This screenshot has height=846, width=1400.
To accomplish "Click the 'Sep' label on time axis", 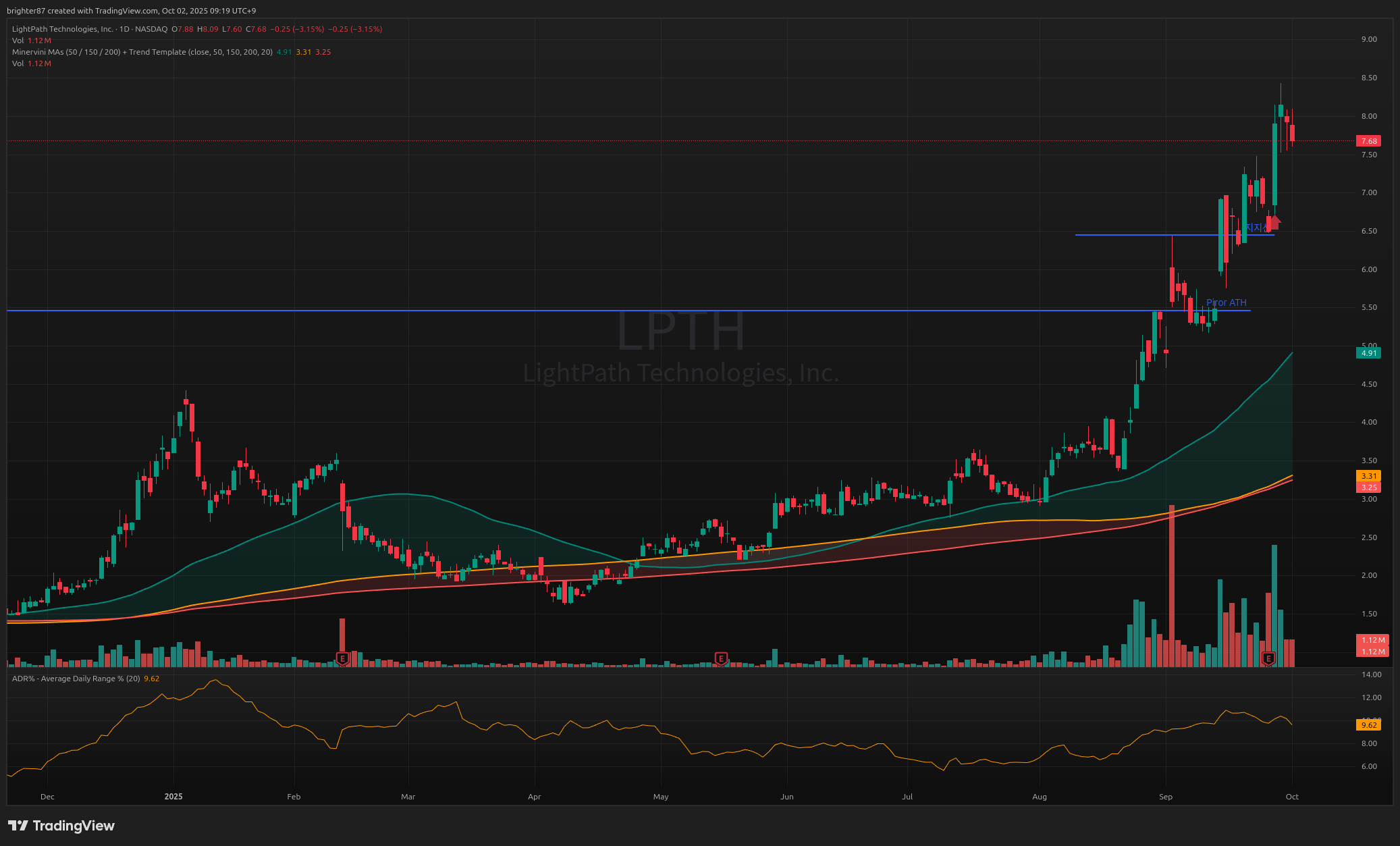I will pos(1166,797).
